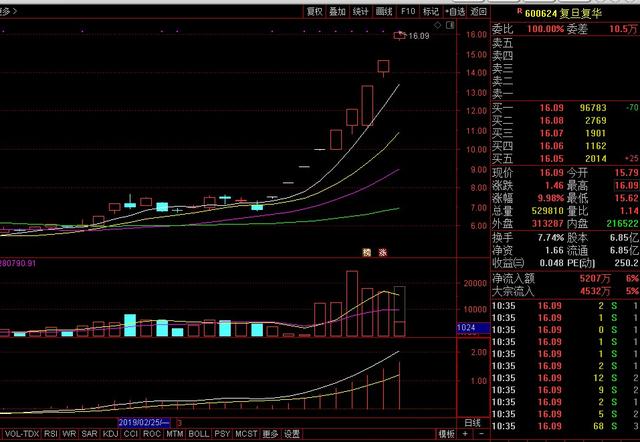Click the 标记 mark button
This screenshot has width=640, height=442.
click(x=431, y=12)
